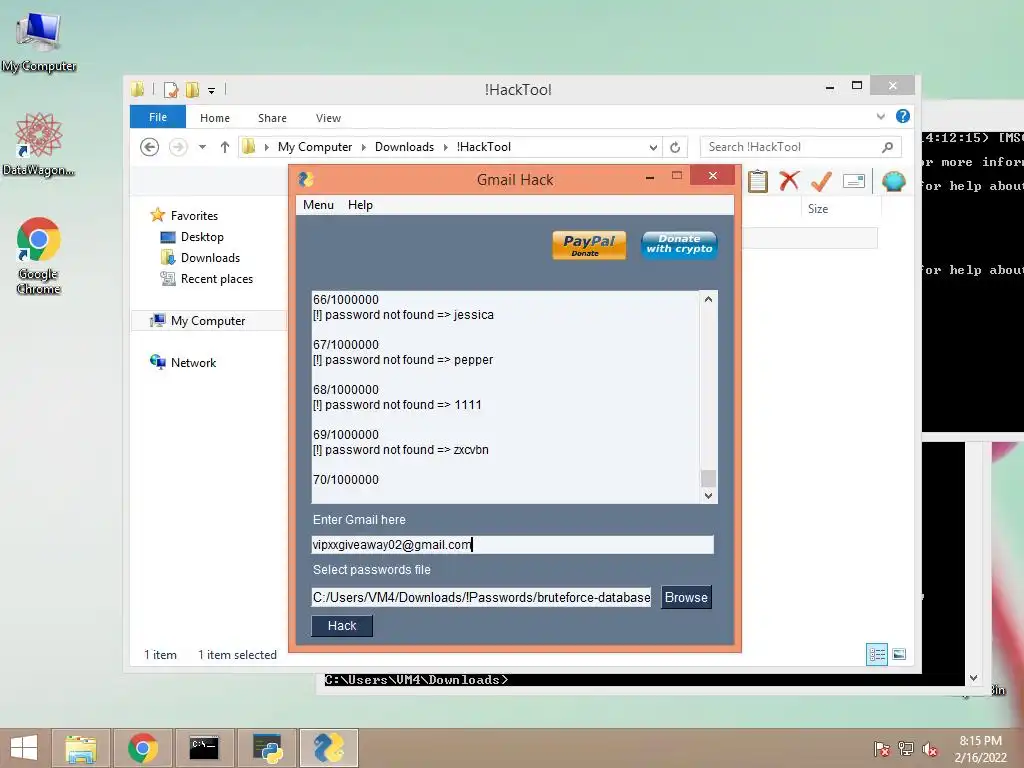The width and height of the screenshot is (1024, 768).
Task: Open Chrome from the taskbar
Action: [142, 748]
